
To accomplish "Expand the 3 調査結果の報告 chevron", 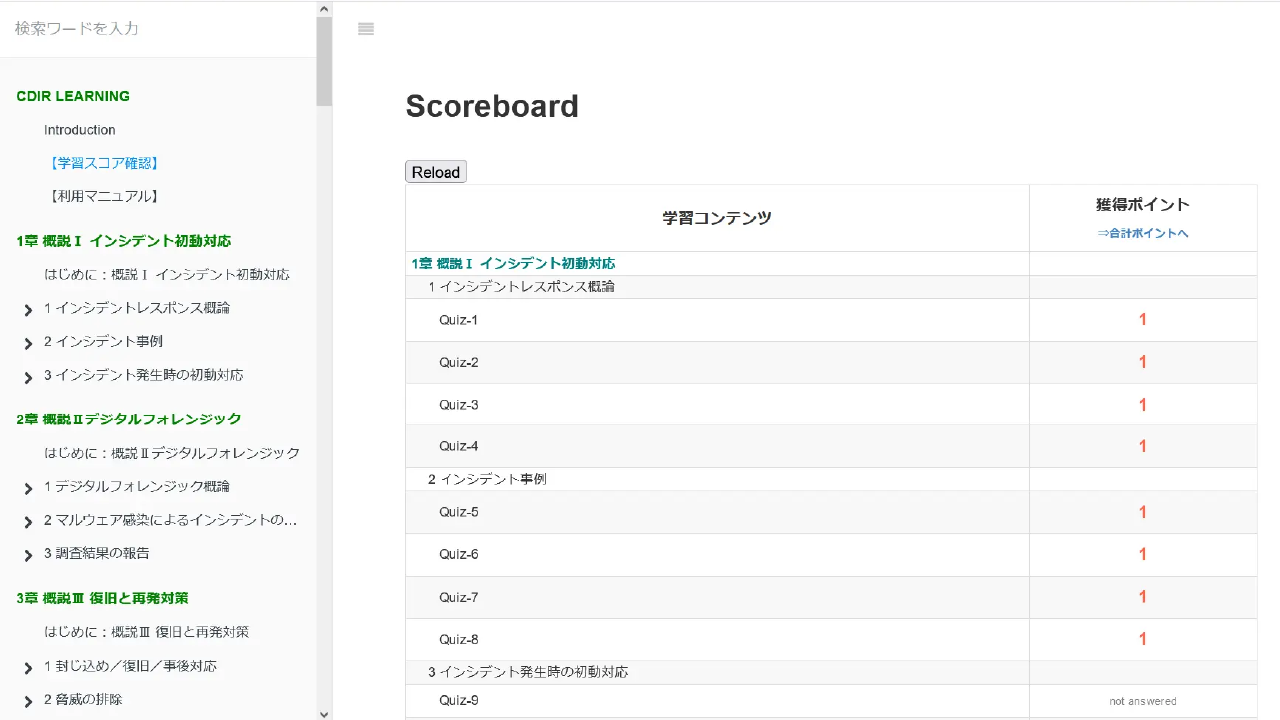I will [28, 555].
